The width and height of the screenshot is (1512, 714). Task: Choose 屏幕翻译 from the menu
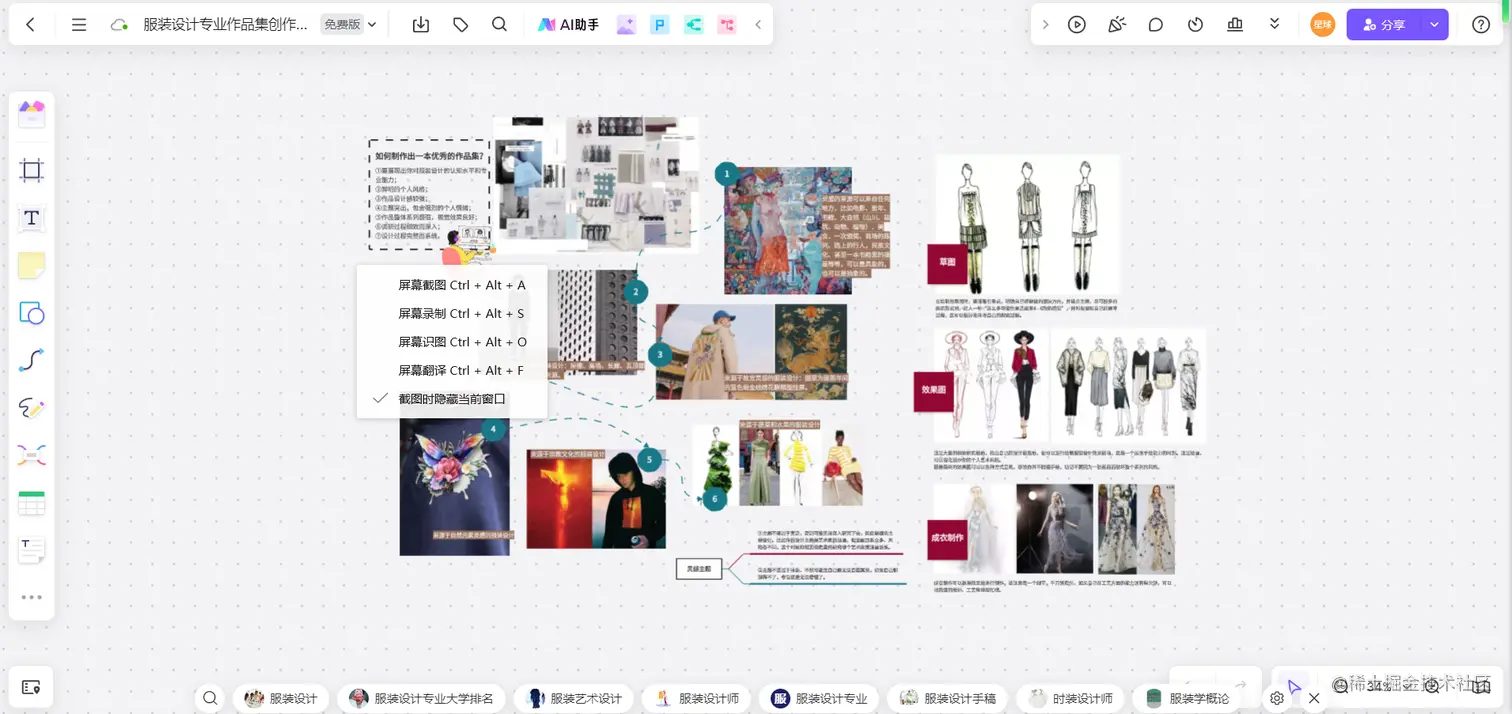(x=460, y=370)
